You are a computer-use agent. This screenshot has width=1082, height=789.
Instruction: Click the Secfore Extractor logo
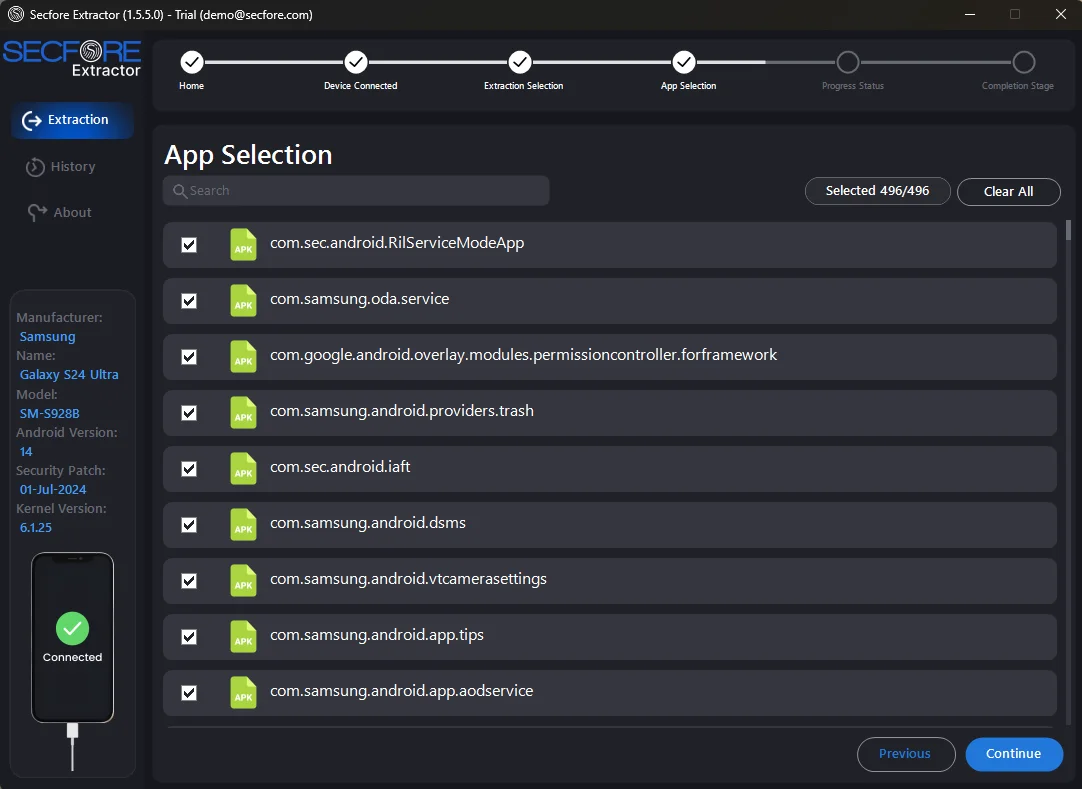coord(72,58)
